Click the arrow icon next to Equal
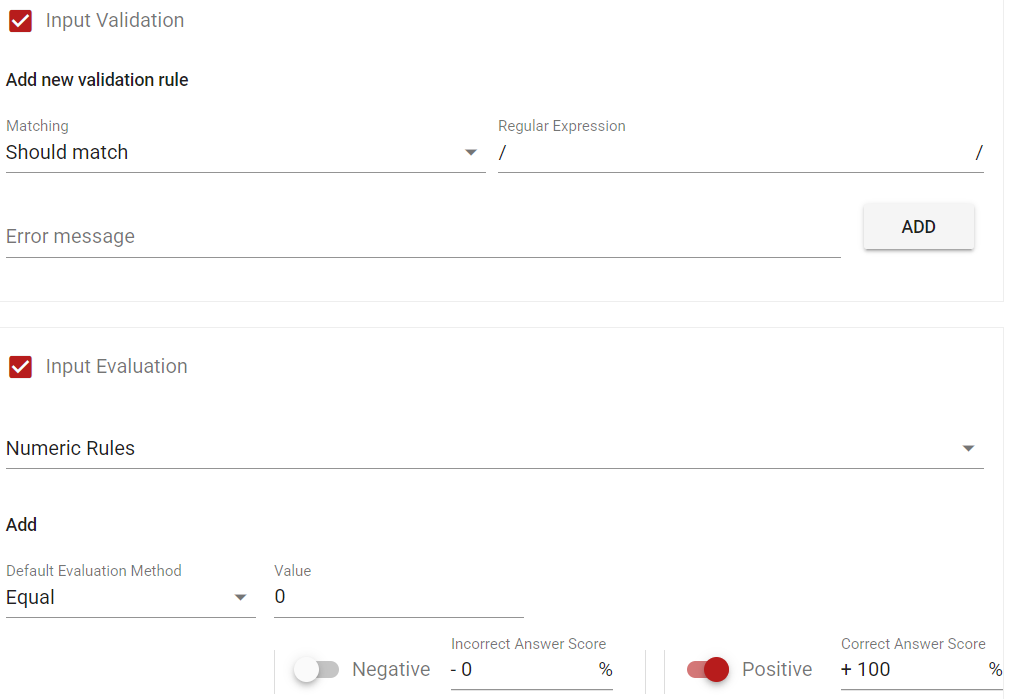The width and height of the screenshot is (1013, 699). 240,598
